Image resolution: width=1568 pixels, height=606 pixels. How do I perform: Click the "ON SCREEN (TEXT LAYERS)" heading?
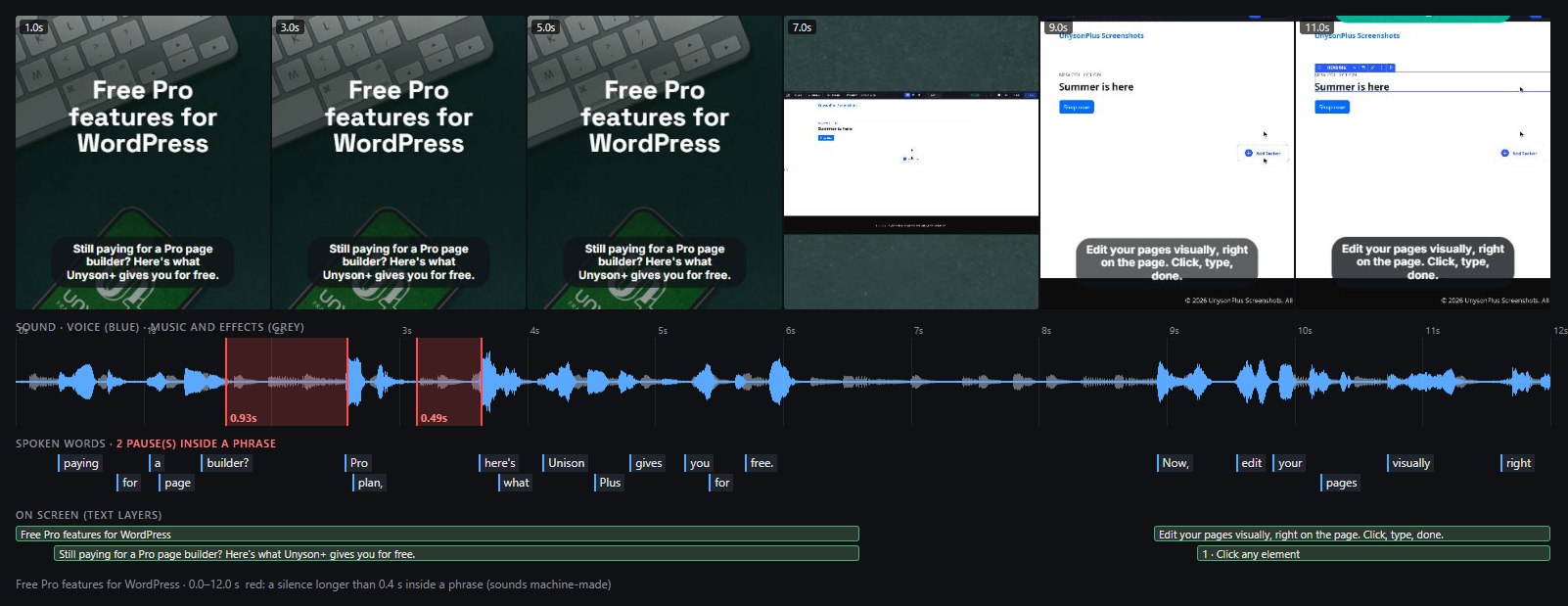coord(88,515)
